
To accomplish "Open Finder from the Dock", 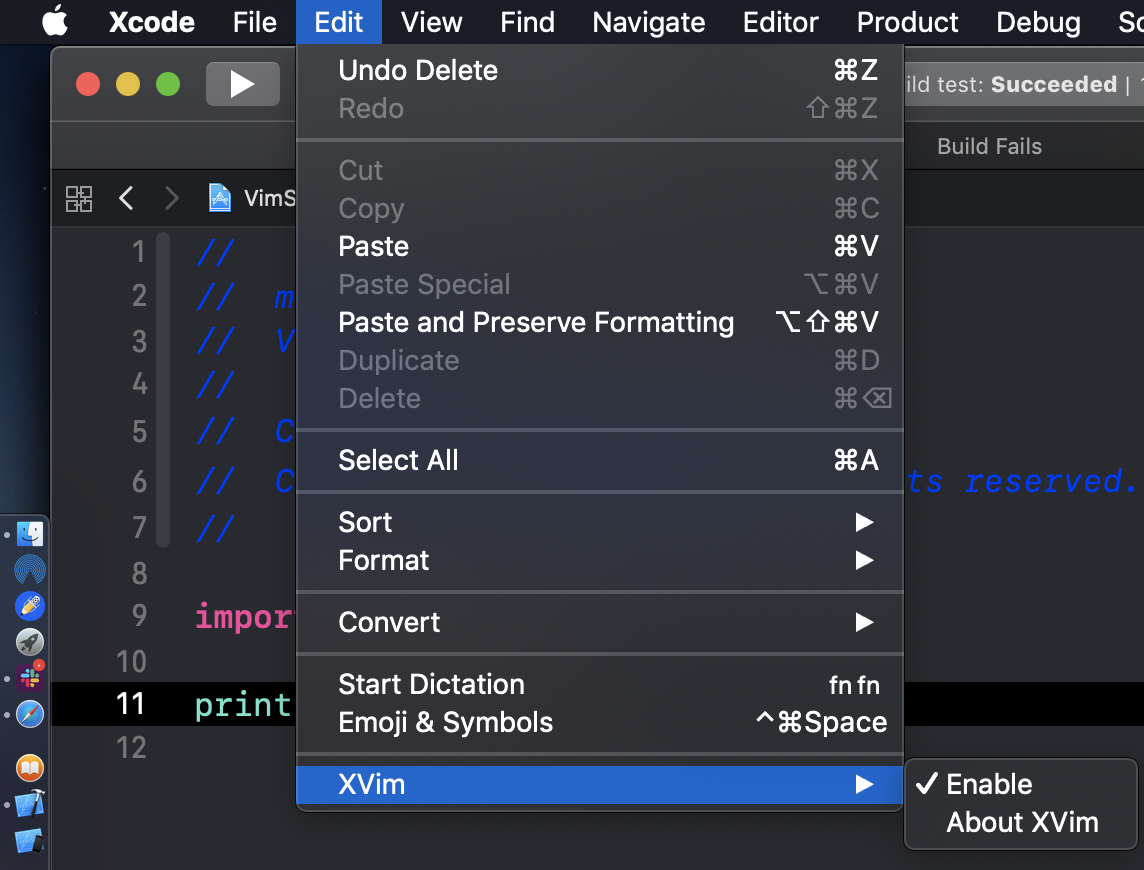I will 28,533.
